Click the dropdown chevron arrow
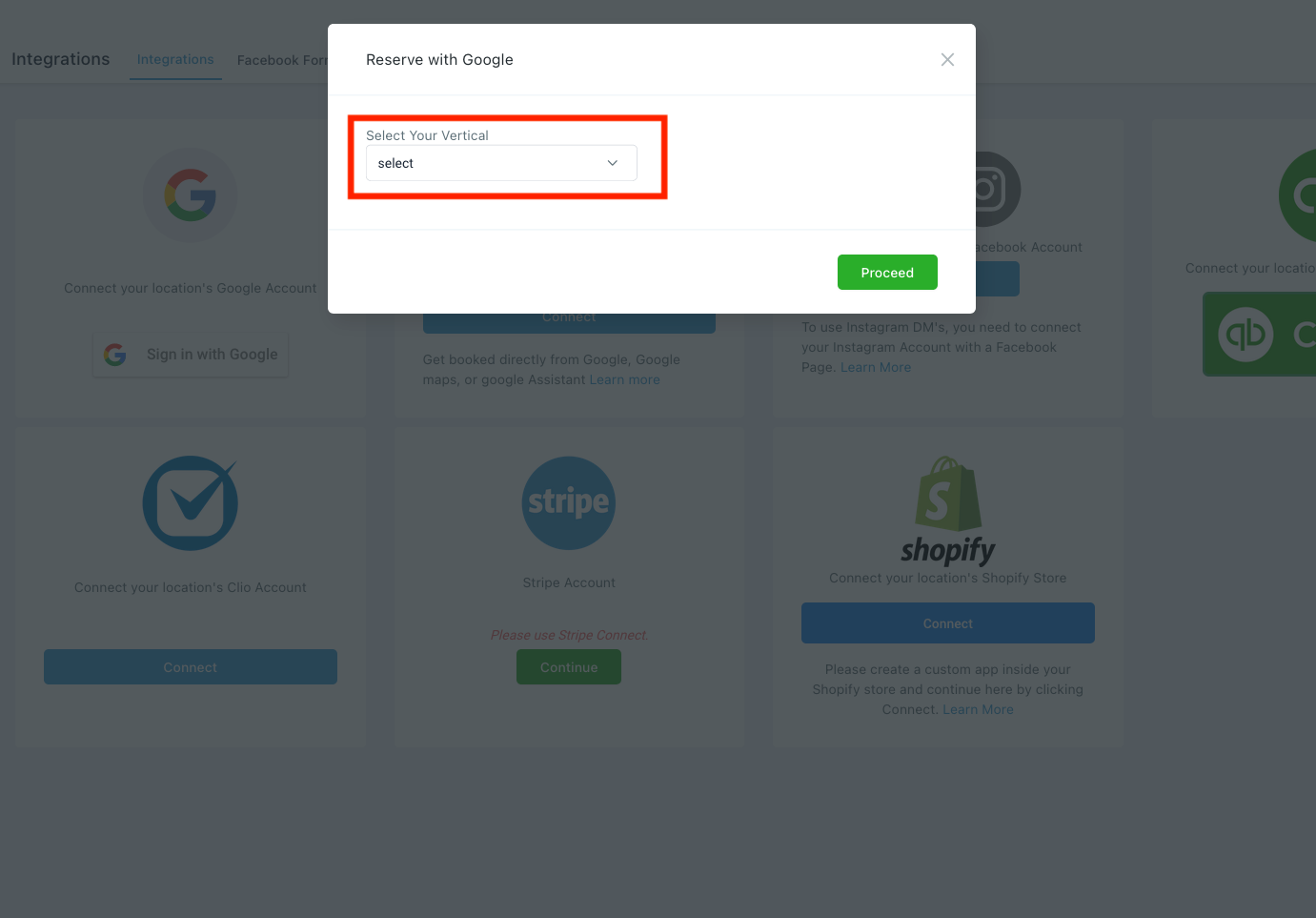This screenshot has height=918, width=1316. tap(613, 163)
